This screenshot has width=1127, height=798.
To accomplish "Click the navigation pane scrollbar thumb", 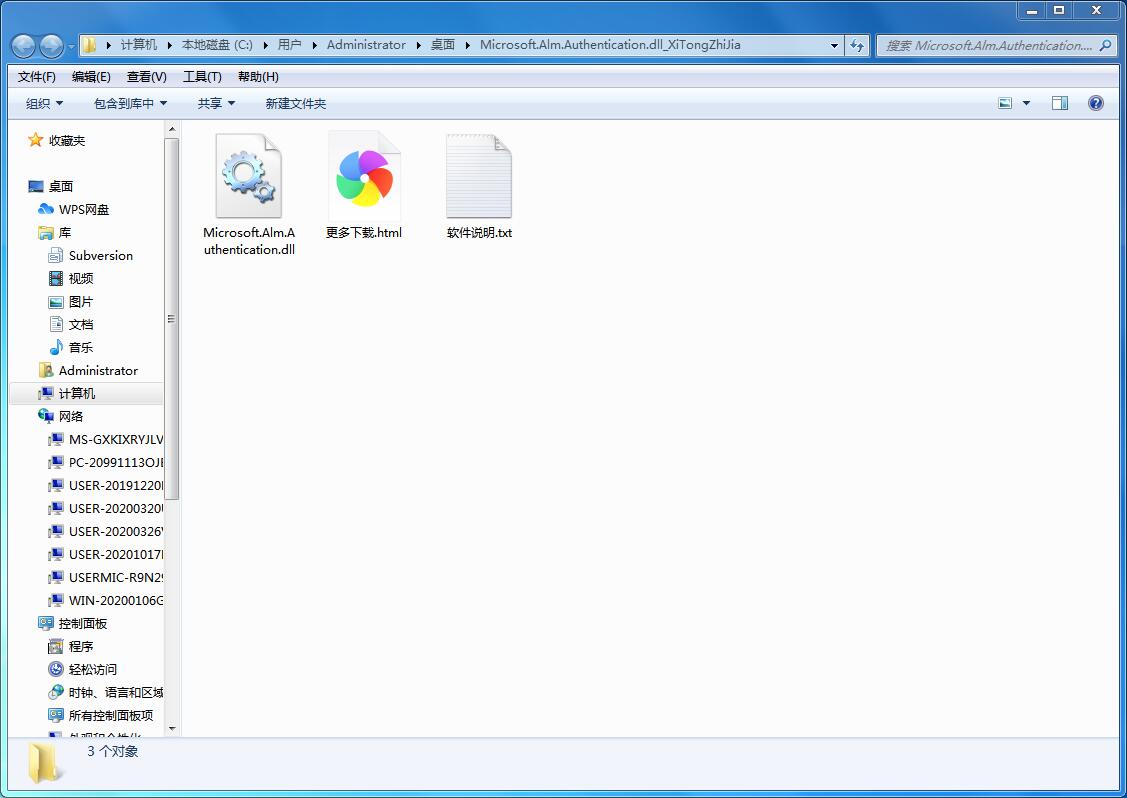I will click(x=172, y=318).
